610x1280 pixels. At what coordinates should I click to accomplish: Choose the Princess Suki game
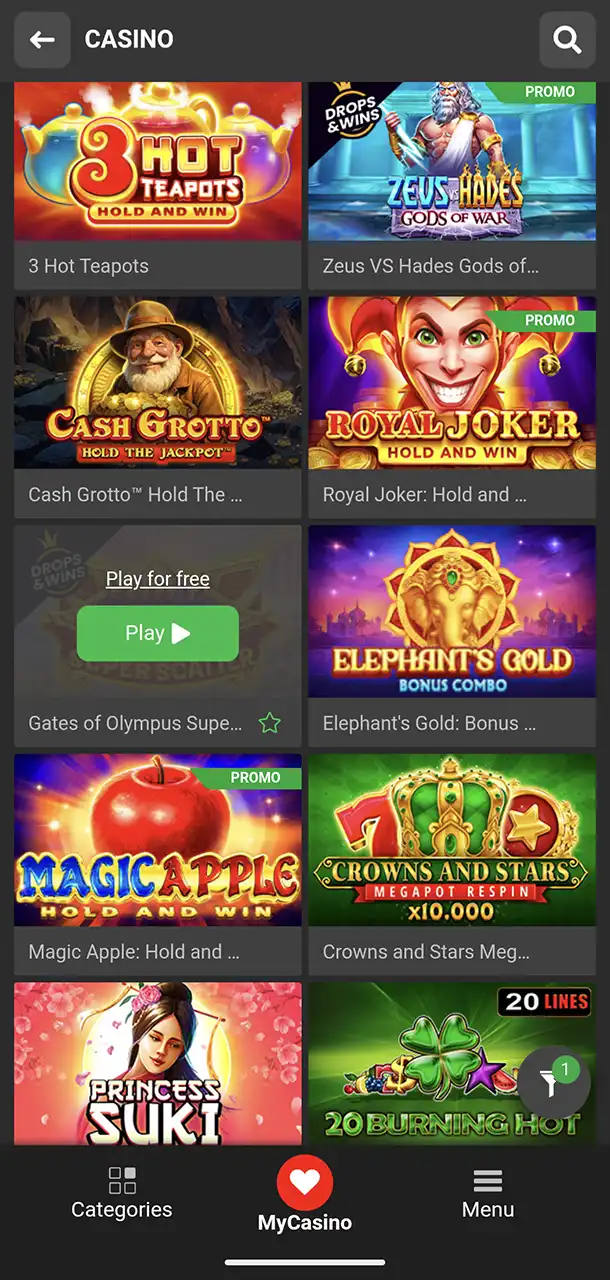(x=158, y=1064)
